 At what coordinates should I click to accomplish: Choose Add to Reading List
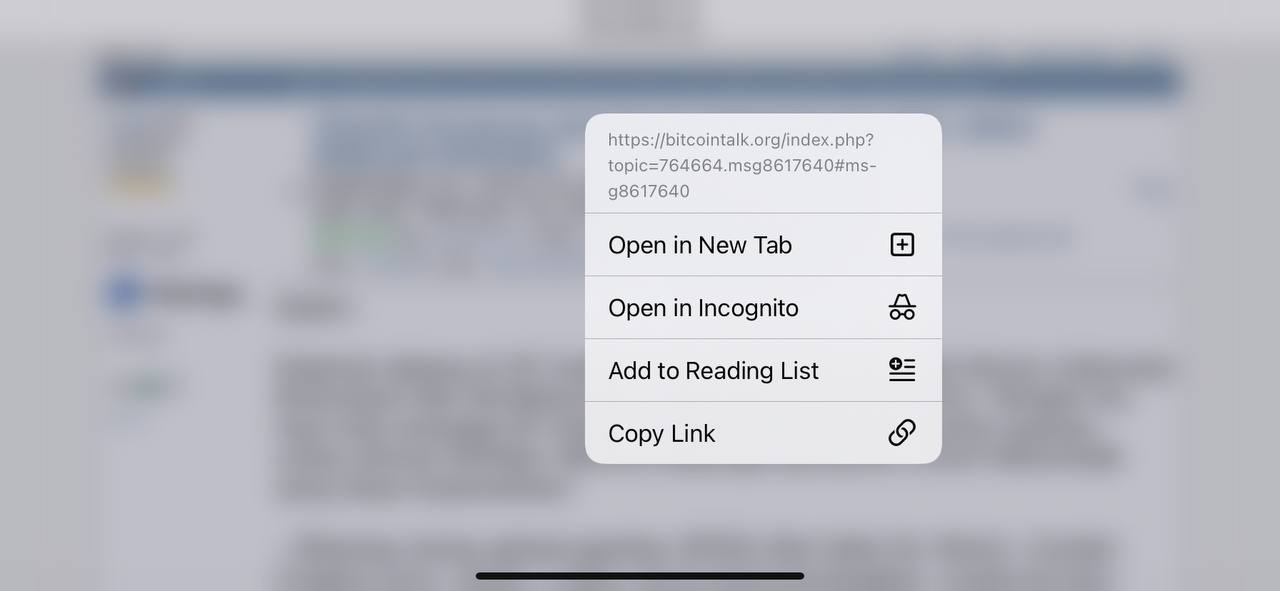coord(763,370)
